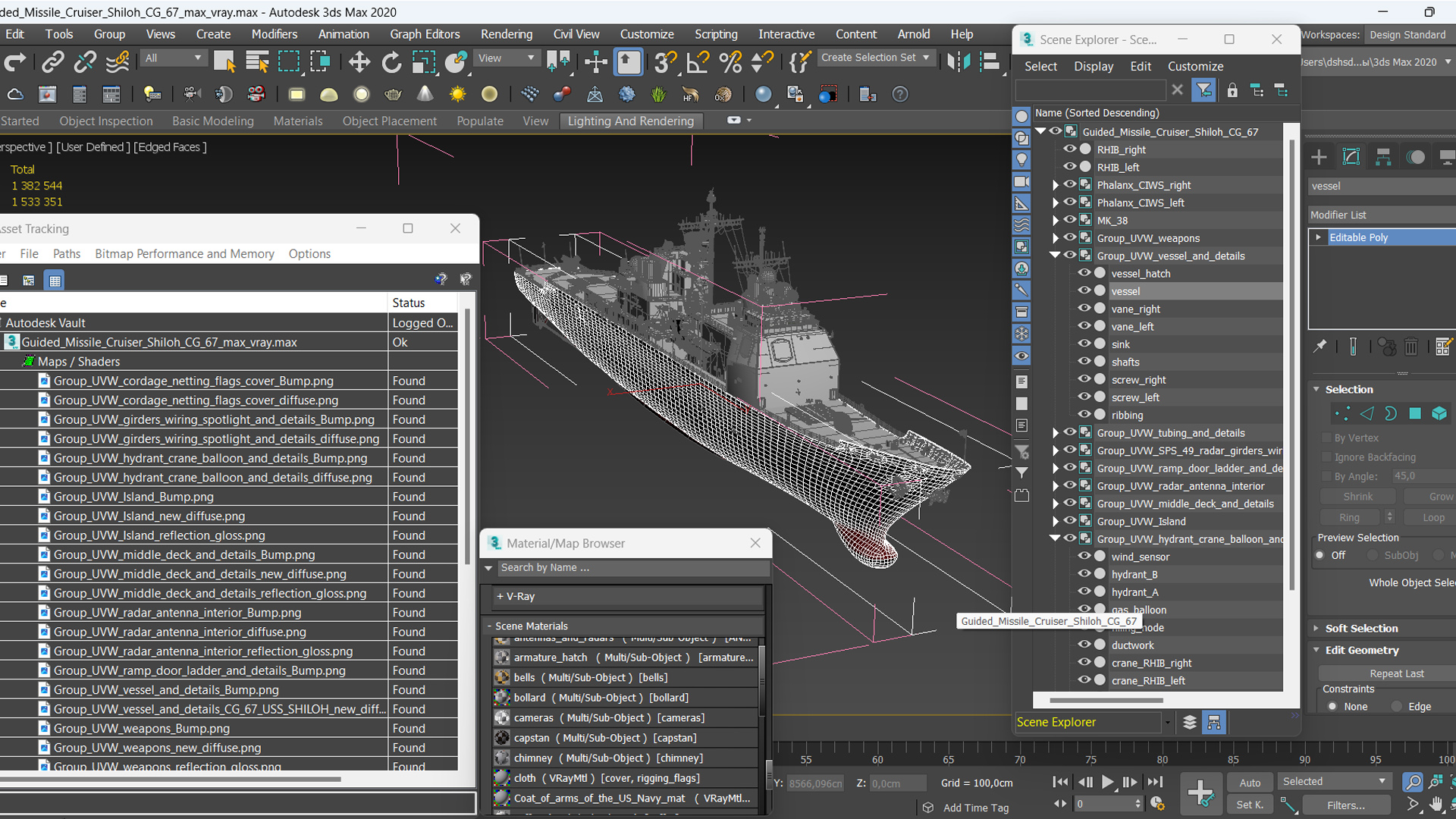Click the Play Animation button
Viewport: 1456px width, 819px height.
click(1107, 783)
